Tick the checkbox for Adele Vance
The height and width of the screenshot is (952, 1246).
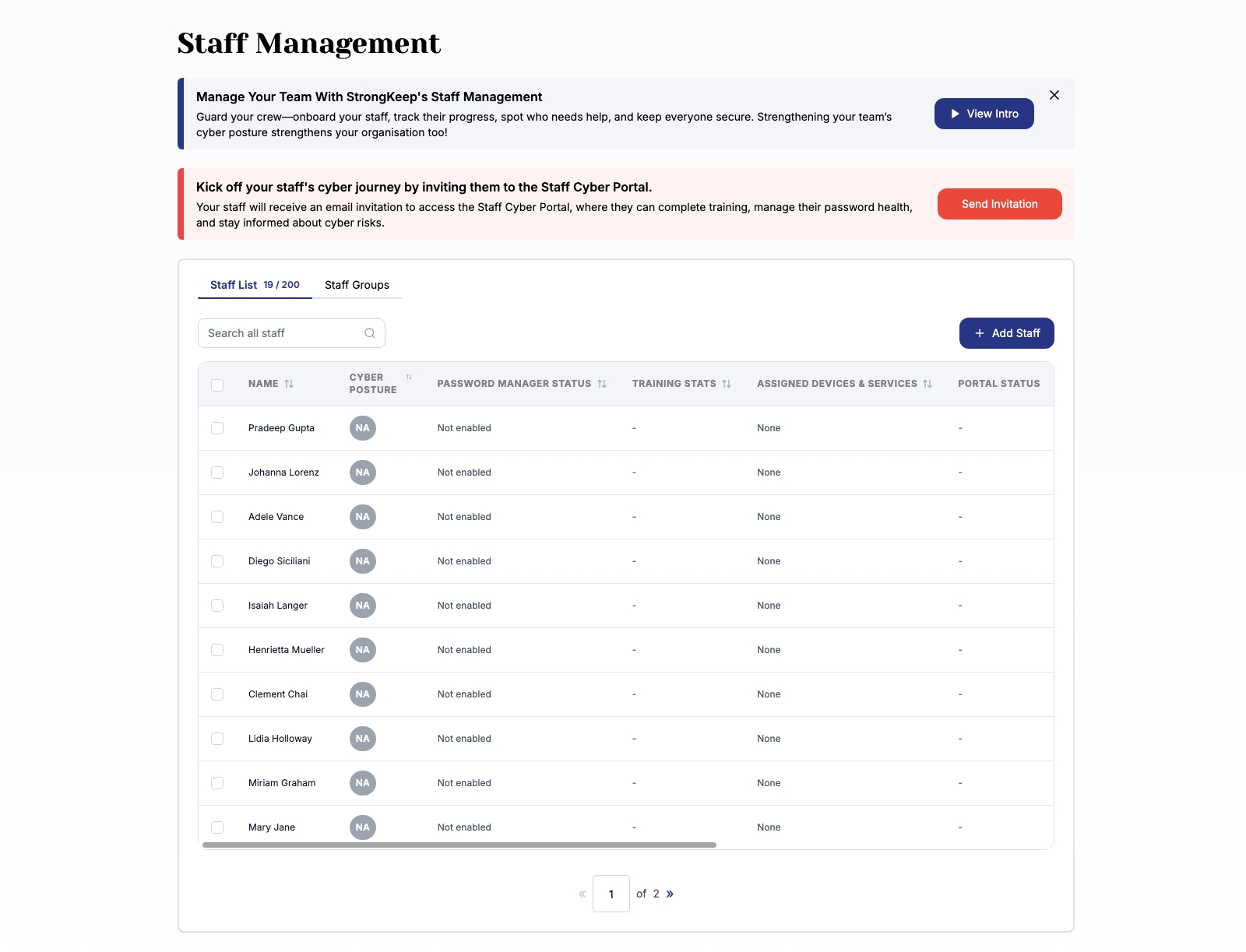pos(217,517)
